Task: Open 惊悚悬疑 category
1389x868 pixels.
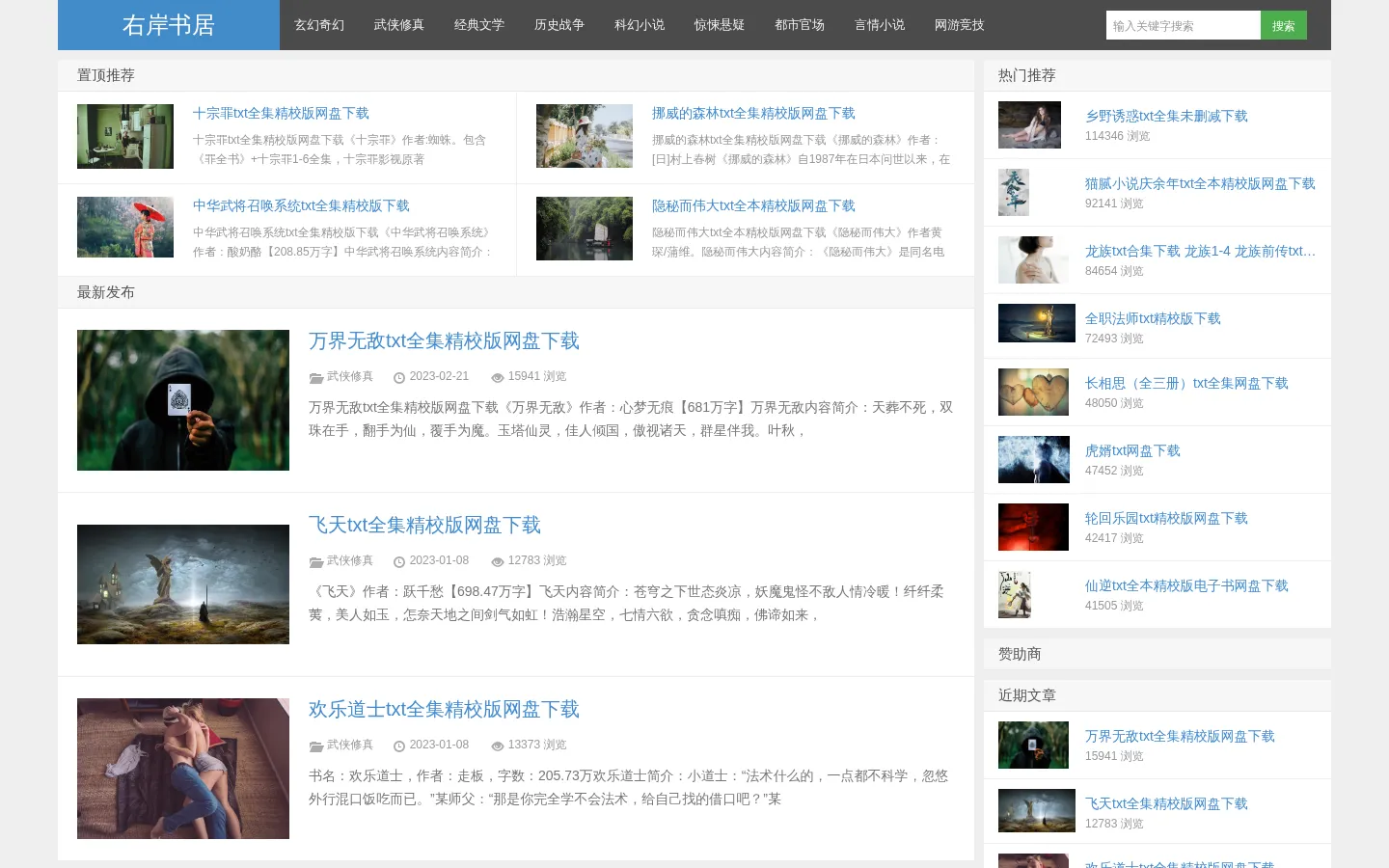Action: point(720,25)
